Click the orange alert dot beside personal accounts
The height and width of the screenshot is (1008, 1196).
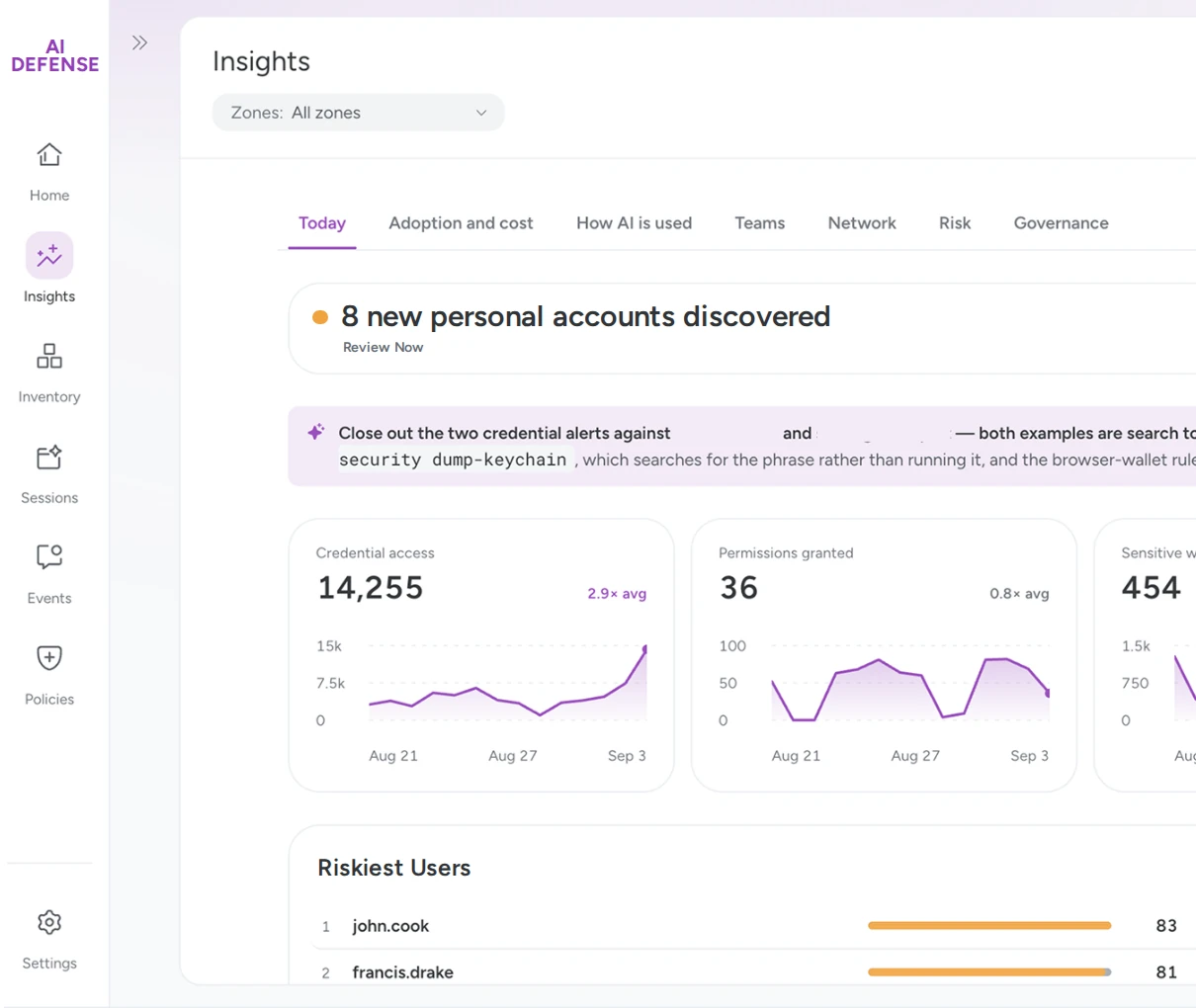[x=320, y=317]
